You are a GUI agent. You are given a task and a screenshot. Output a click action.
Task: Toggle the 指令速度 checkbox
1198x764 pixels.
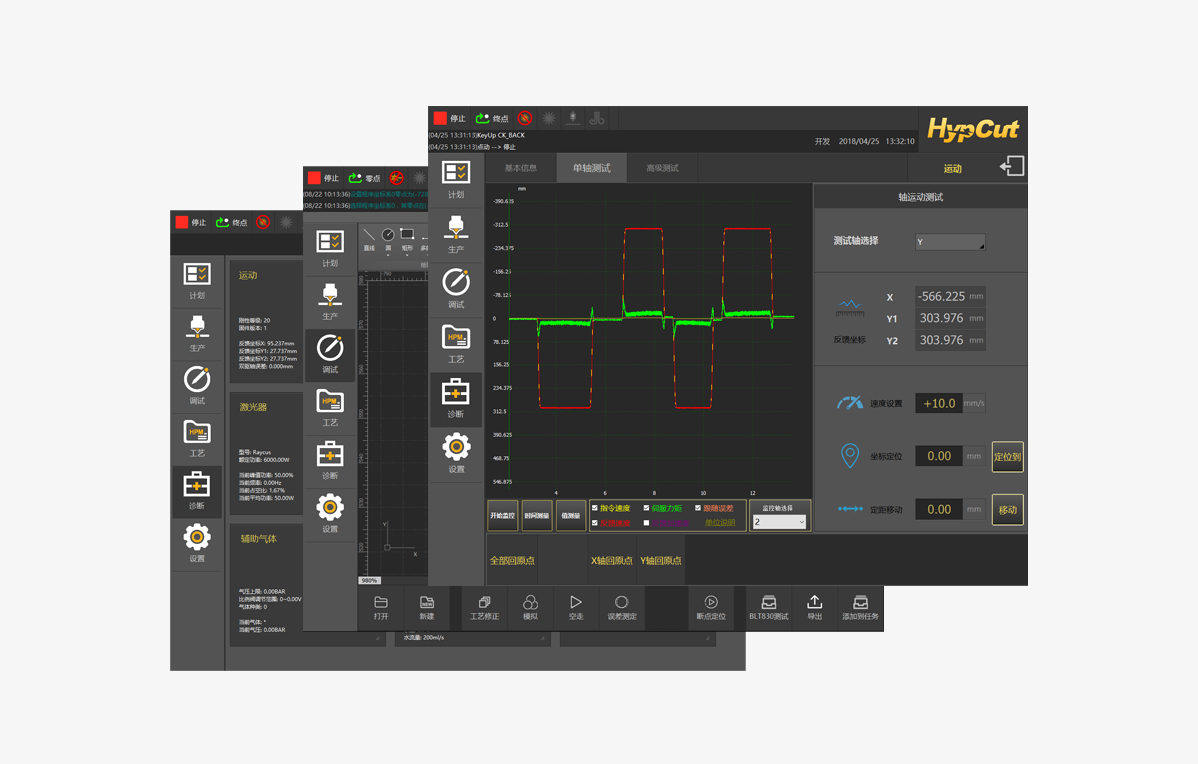[595, 508]
